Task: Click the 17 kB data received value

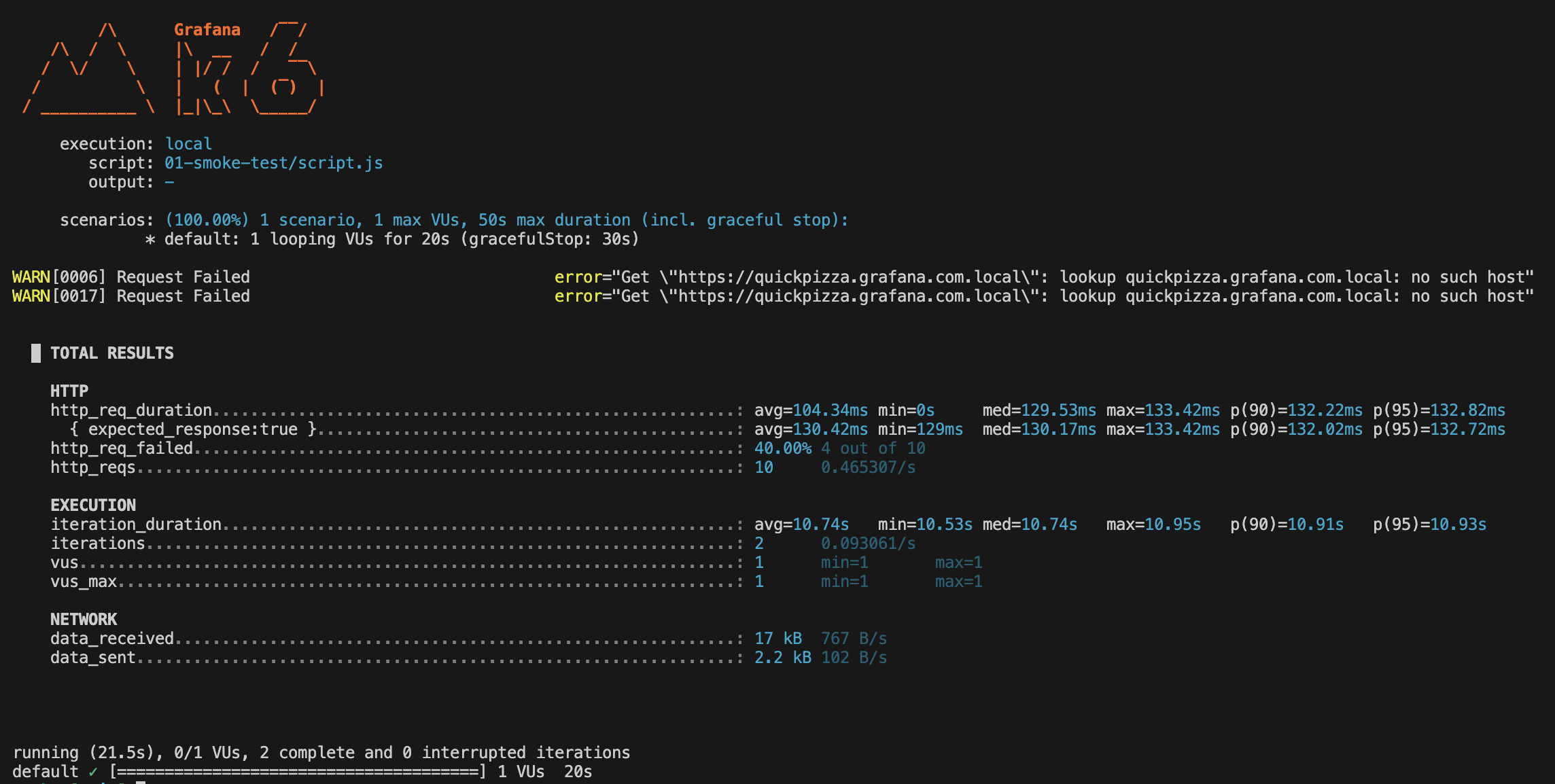Action: point(778,639)
